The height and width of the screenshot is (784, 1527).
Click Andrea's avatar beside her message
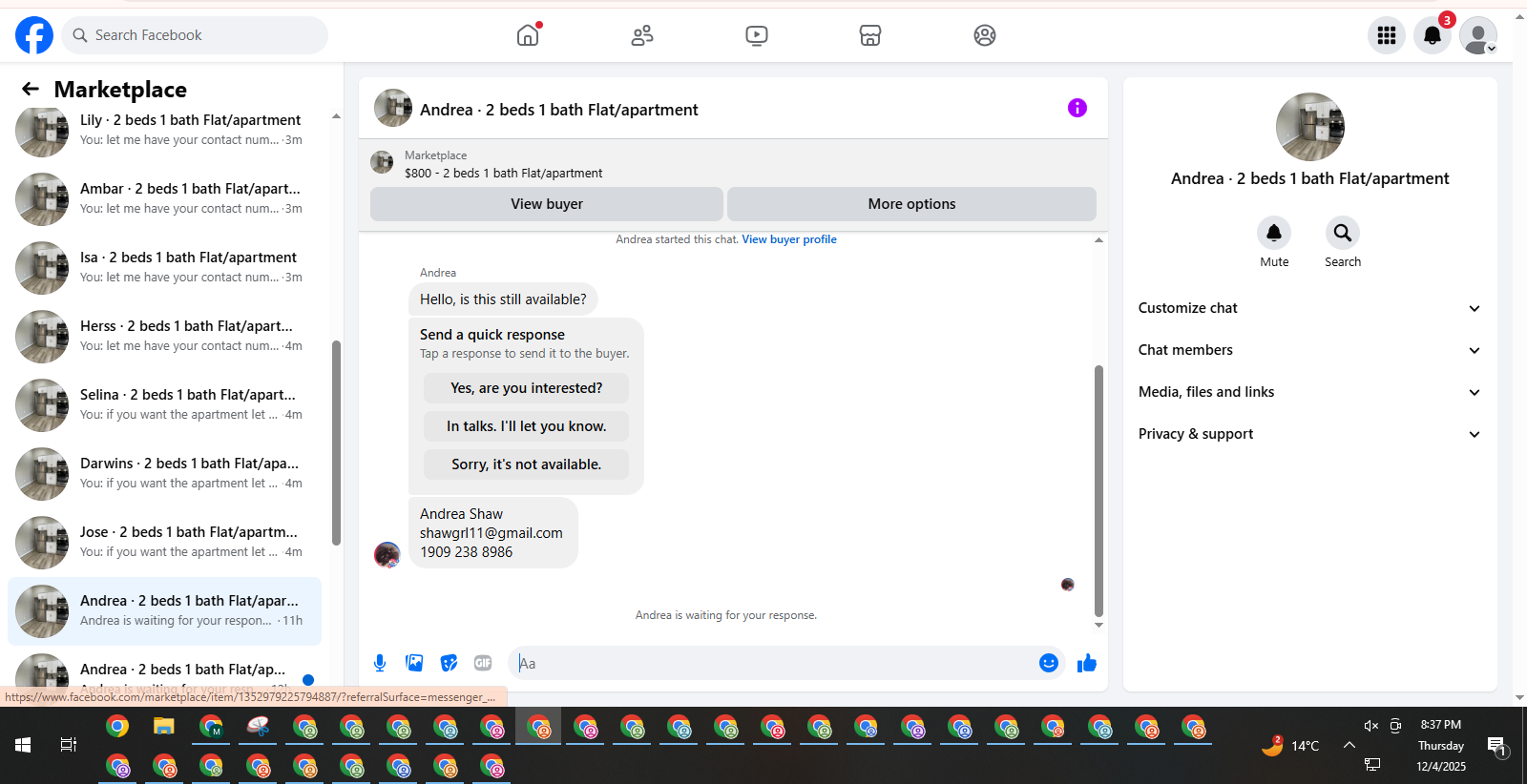pyautogui.click(x=387, y=554)
